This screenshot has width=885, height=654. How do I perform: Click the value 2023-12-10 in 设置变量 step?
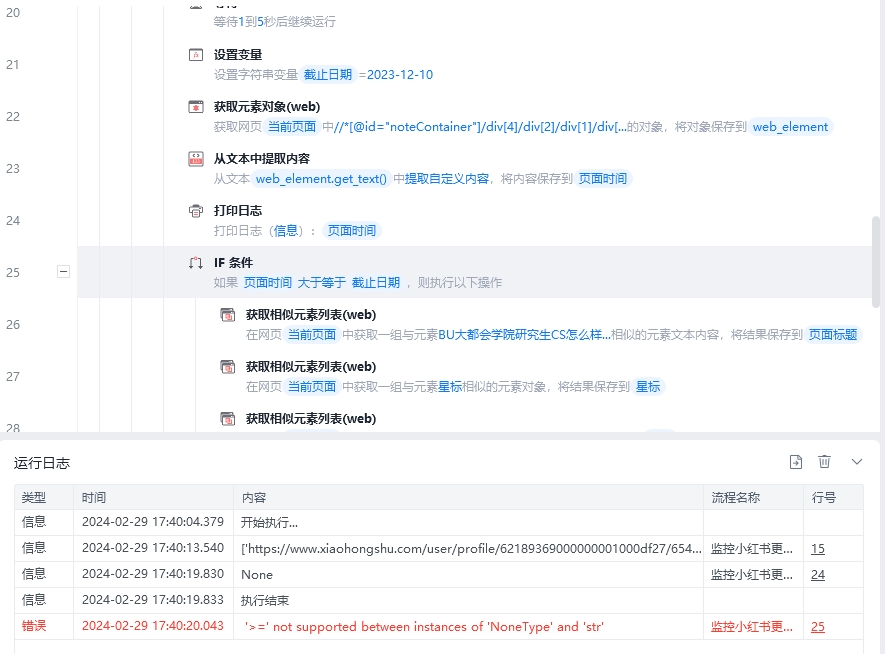(x=400, y=74)
